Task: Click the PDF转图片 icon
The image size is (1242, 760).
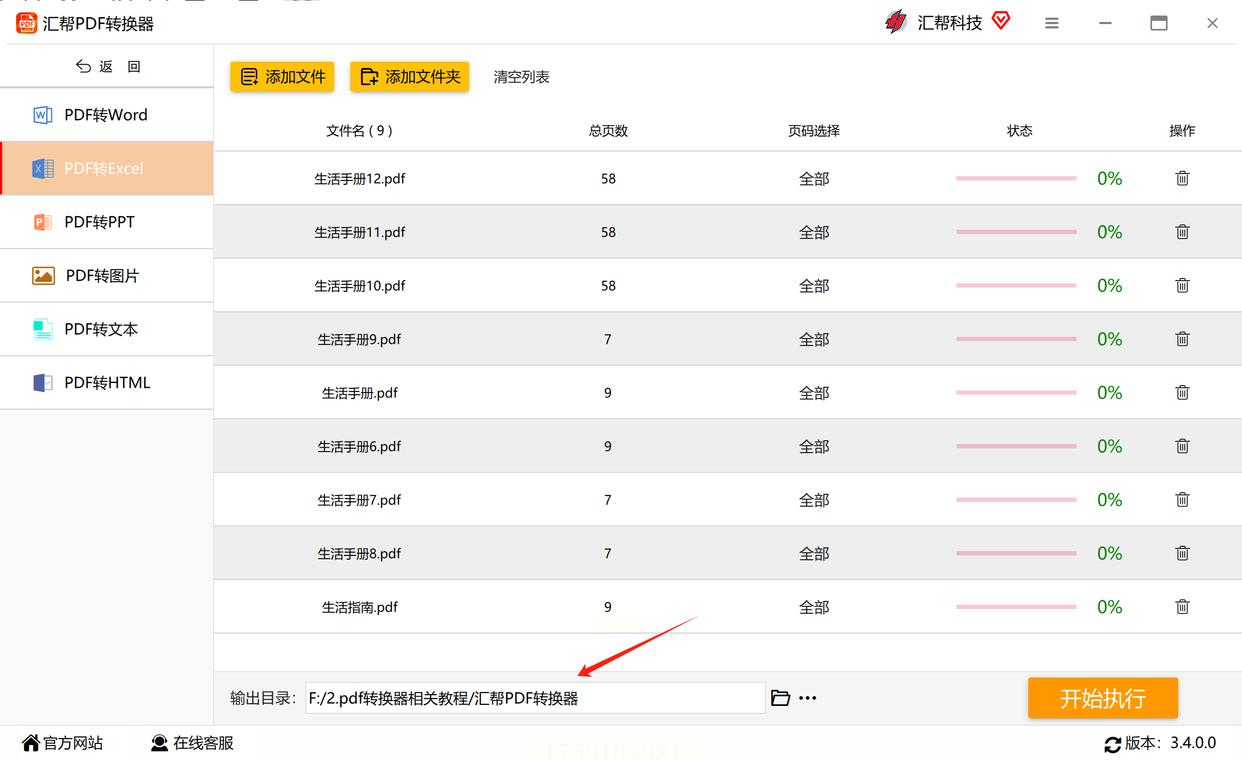Action: [x=43, y=276]
